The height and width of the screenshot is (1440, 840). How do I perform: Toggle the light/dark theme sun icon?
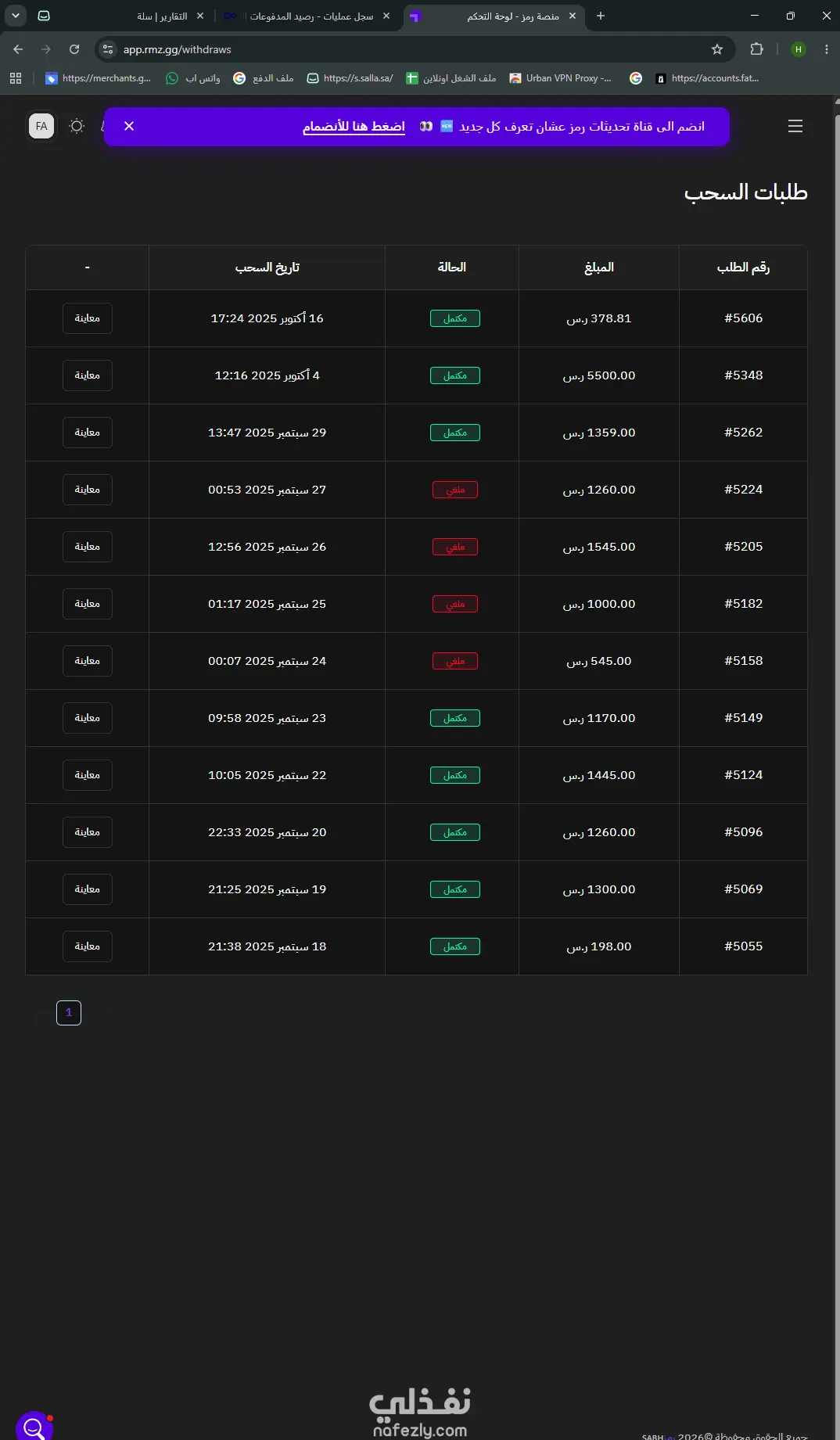pyautogui.click(x=77, y=126)
